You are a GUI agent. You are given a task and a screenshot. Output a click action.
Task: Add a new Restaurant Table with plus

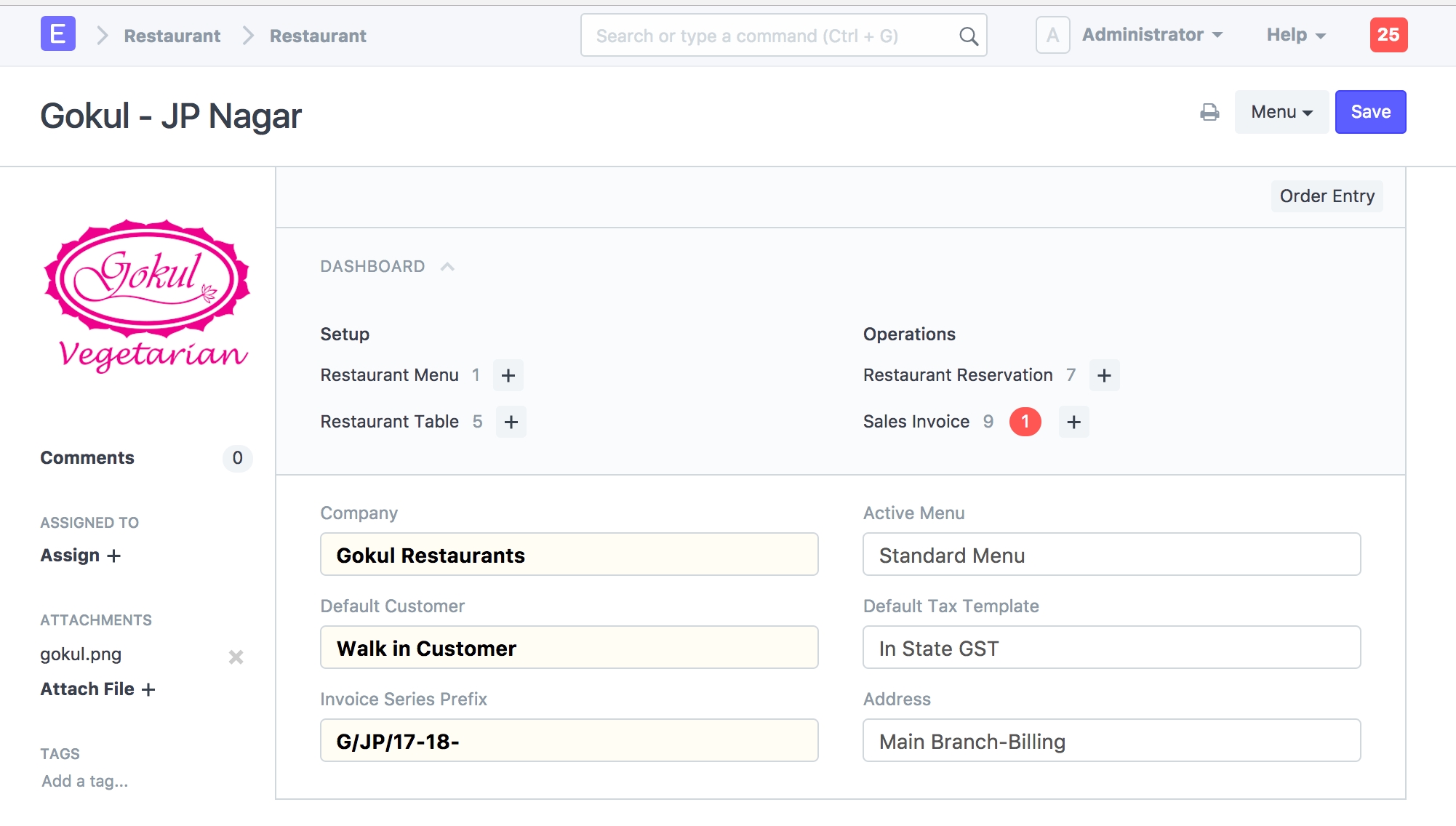[x=511, y=422]
